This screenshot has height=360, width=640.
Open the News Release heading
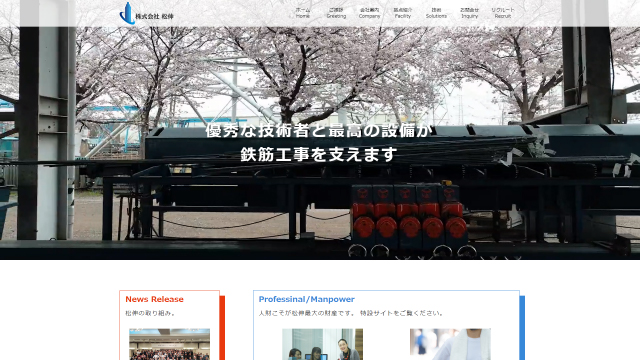pyautogui.click(x=154, y=299)
